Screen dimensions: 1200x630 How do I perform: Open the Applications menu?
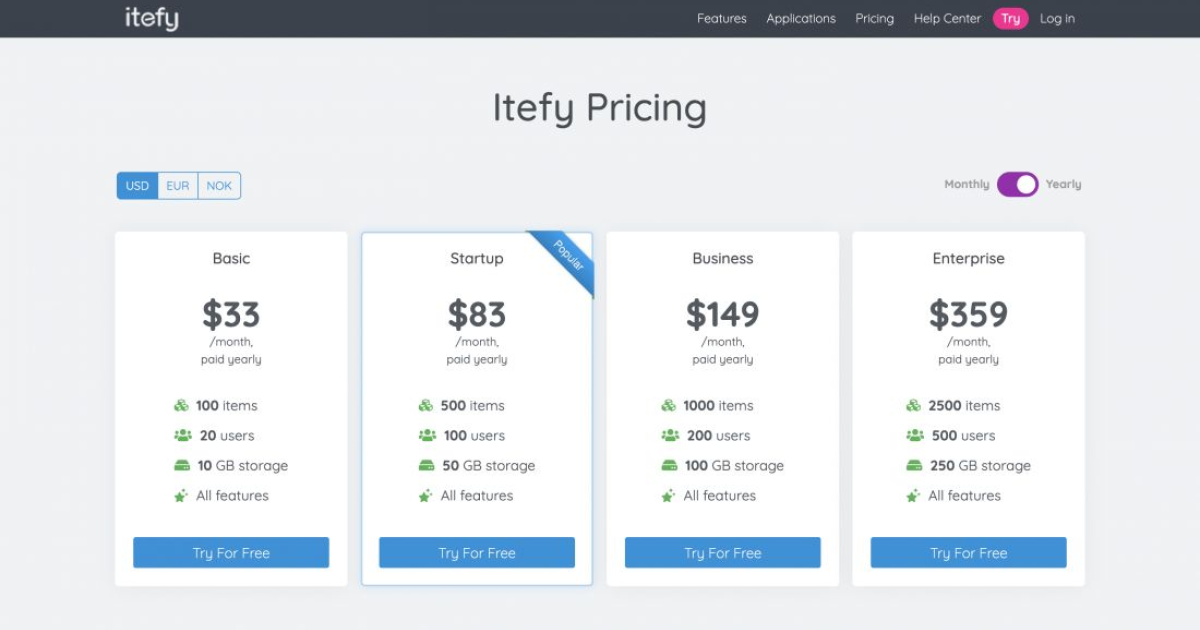click(x=801, y=18)
